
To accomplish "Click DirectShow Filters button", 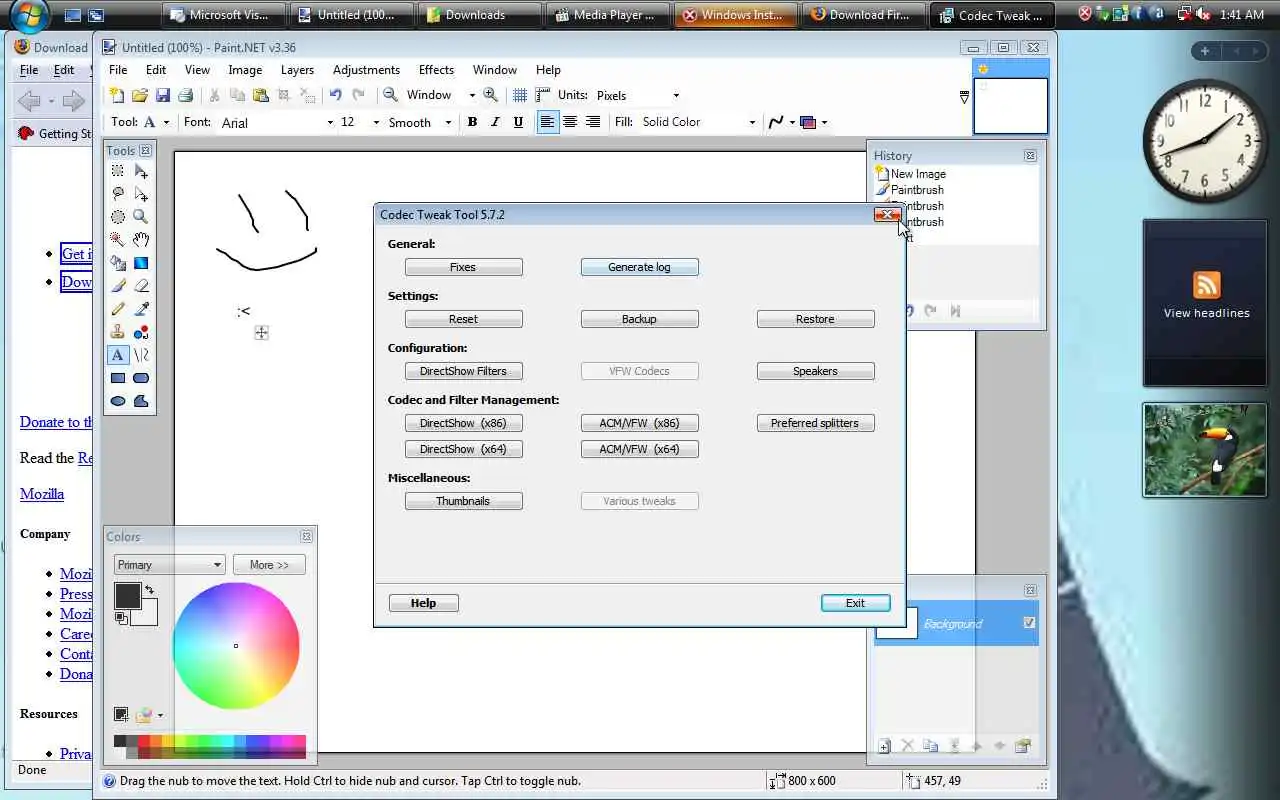I will coord(463,371).
